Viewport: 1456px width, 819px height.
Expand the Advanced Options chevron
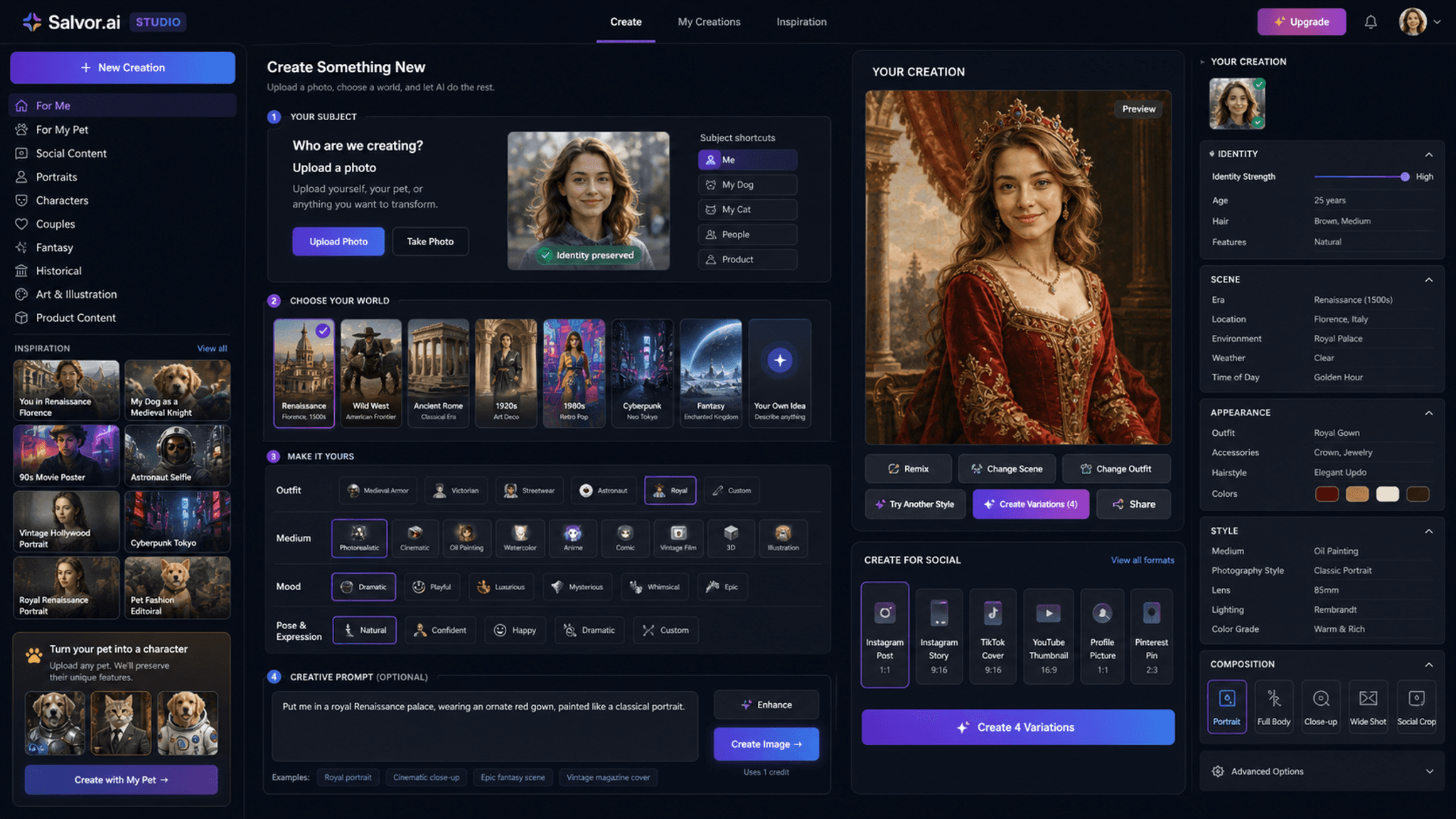(1430, 771)
